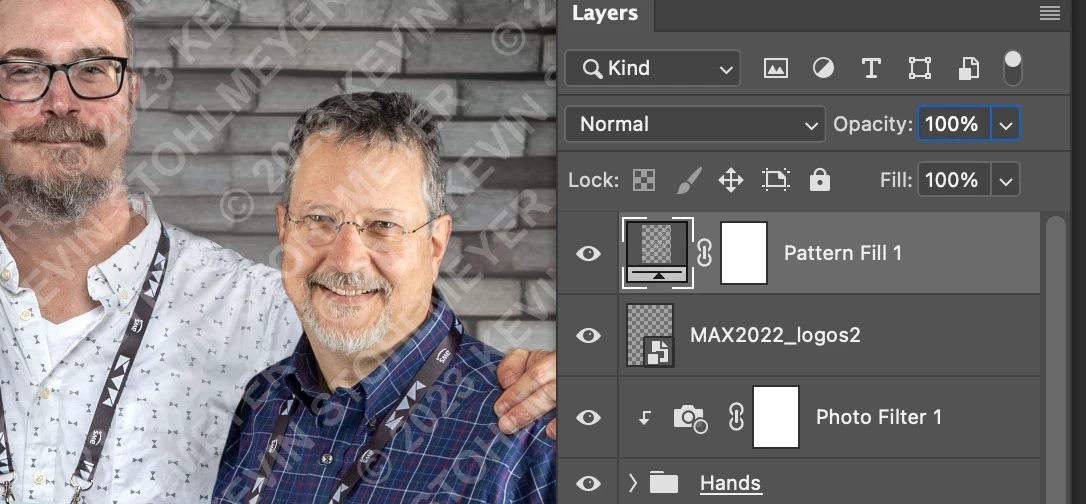Toggle link icon on Pattern Fill 1
Screen dimensions: 1086x504
pos(704,253)
